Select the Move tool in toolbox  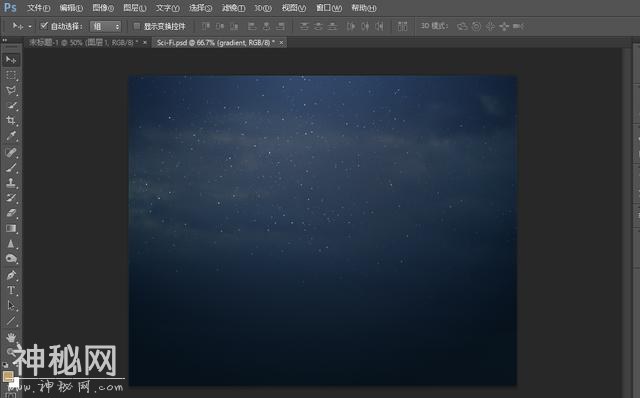tap(11, 60)
